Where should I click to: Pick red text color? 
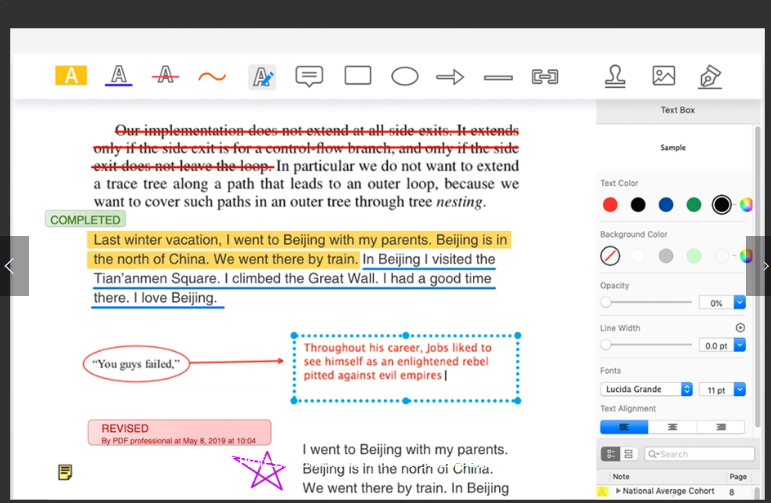point(610,205)
